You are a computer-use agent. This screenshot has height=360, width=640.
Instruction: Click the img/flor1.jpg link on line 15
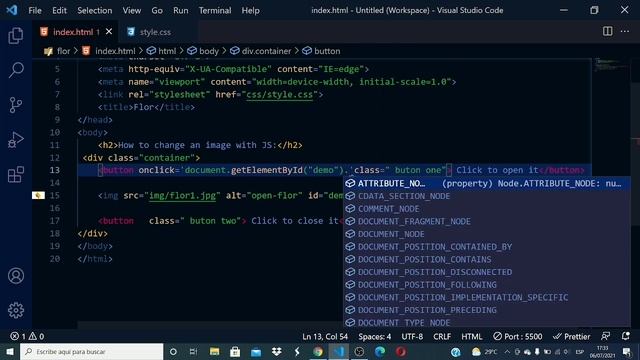(182, 196)
